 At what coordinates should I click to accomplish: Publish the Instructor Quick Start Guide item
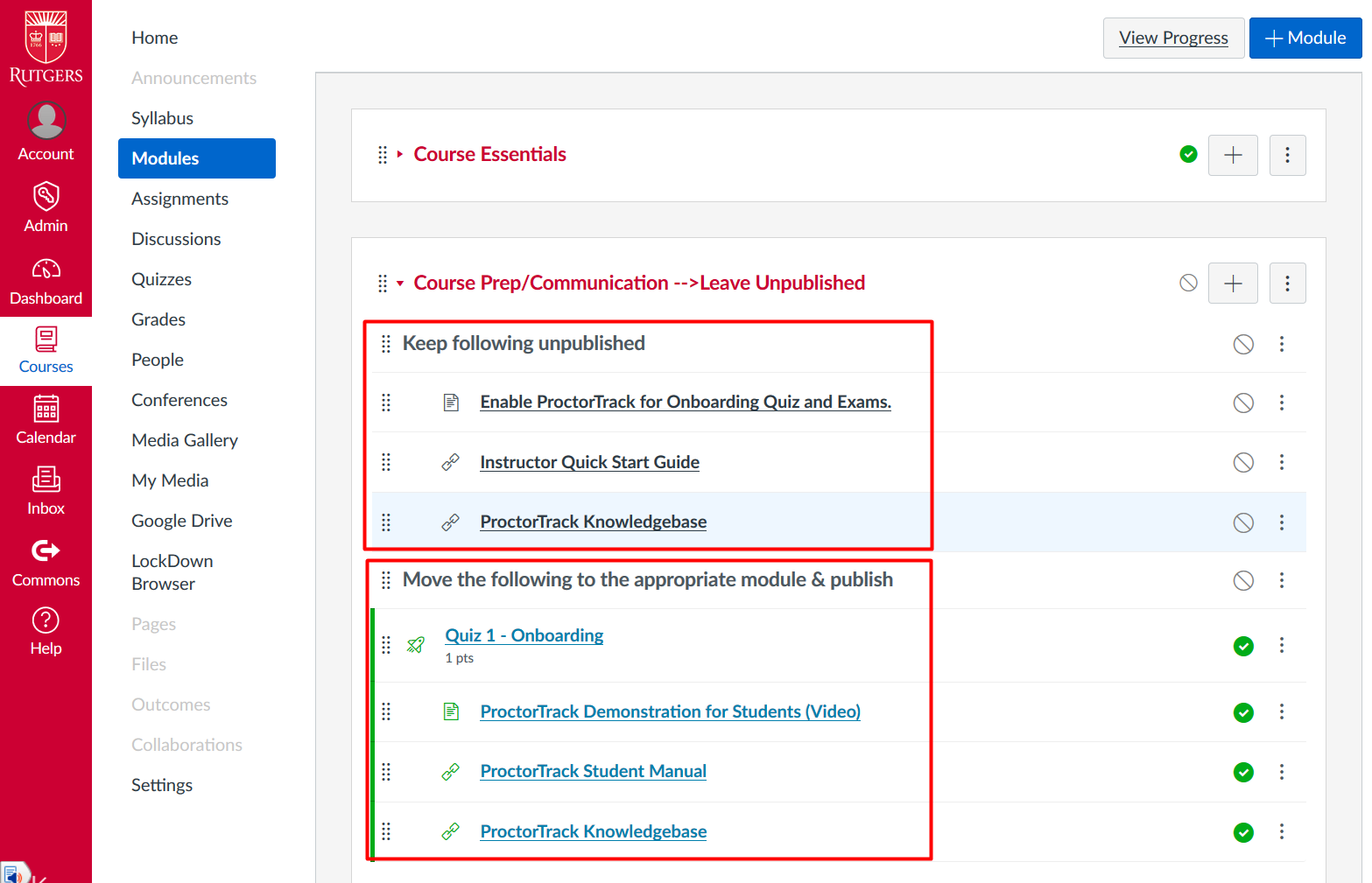(1243, 462)
